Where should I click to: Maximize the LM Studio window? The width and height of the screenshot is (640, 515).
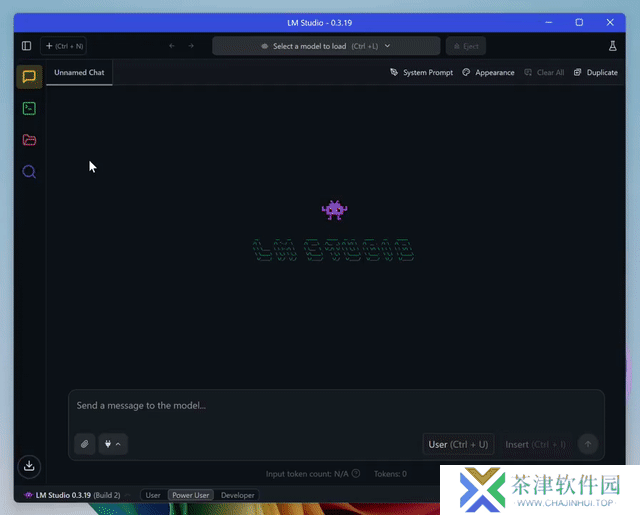(579, 22)
